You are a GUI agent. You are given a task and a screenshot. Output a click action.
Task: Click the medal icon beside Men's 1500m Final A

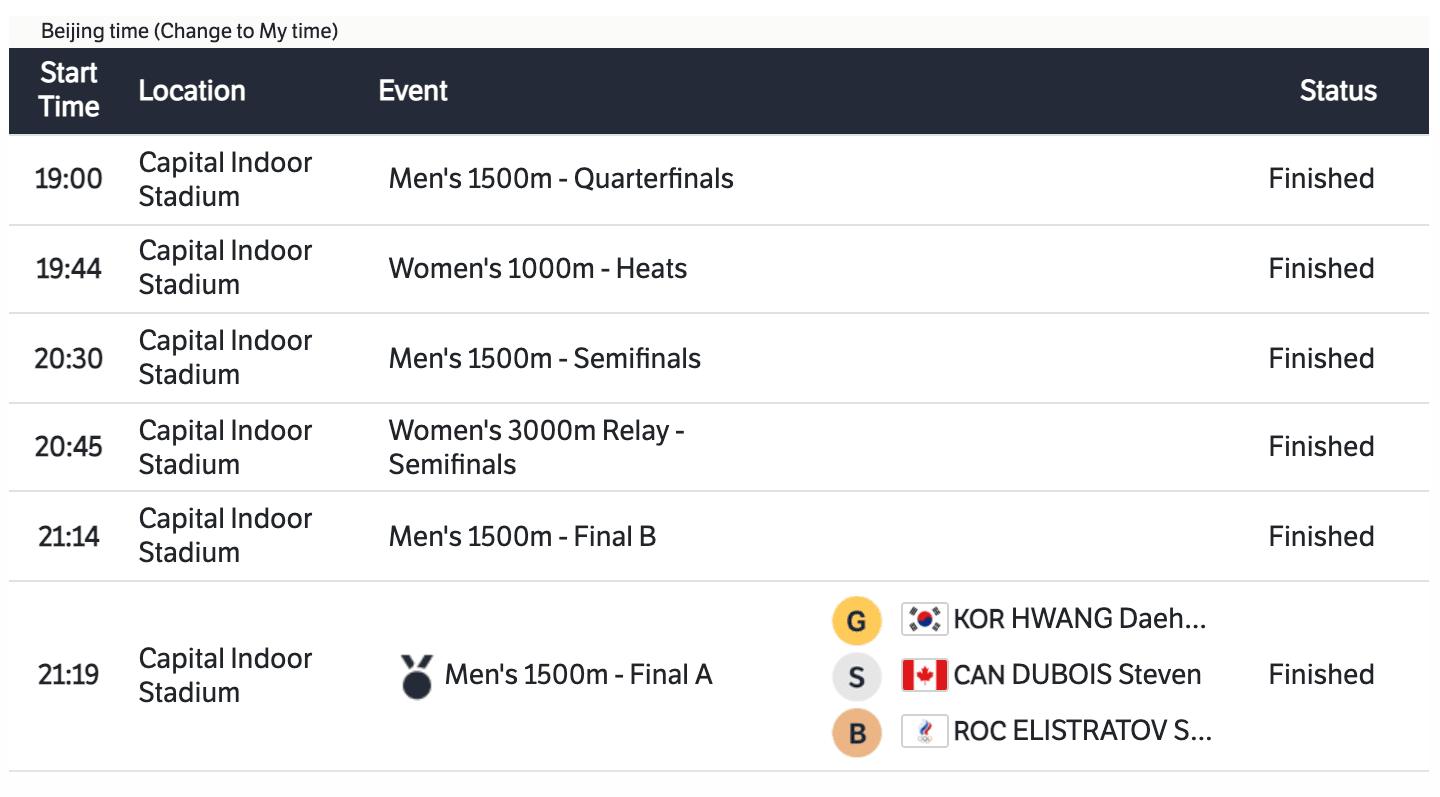[x=416, y=676]
